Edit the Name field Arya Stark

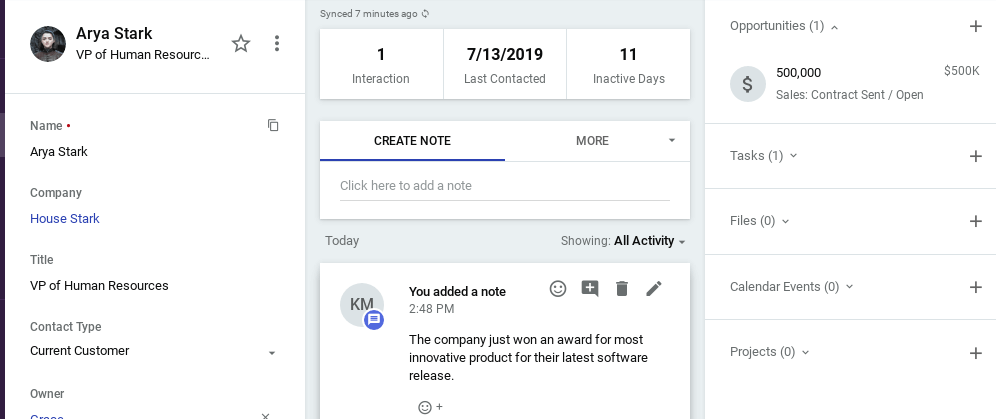[58, 152]
